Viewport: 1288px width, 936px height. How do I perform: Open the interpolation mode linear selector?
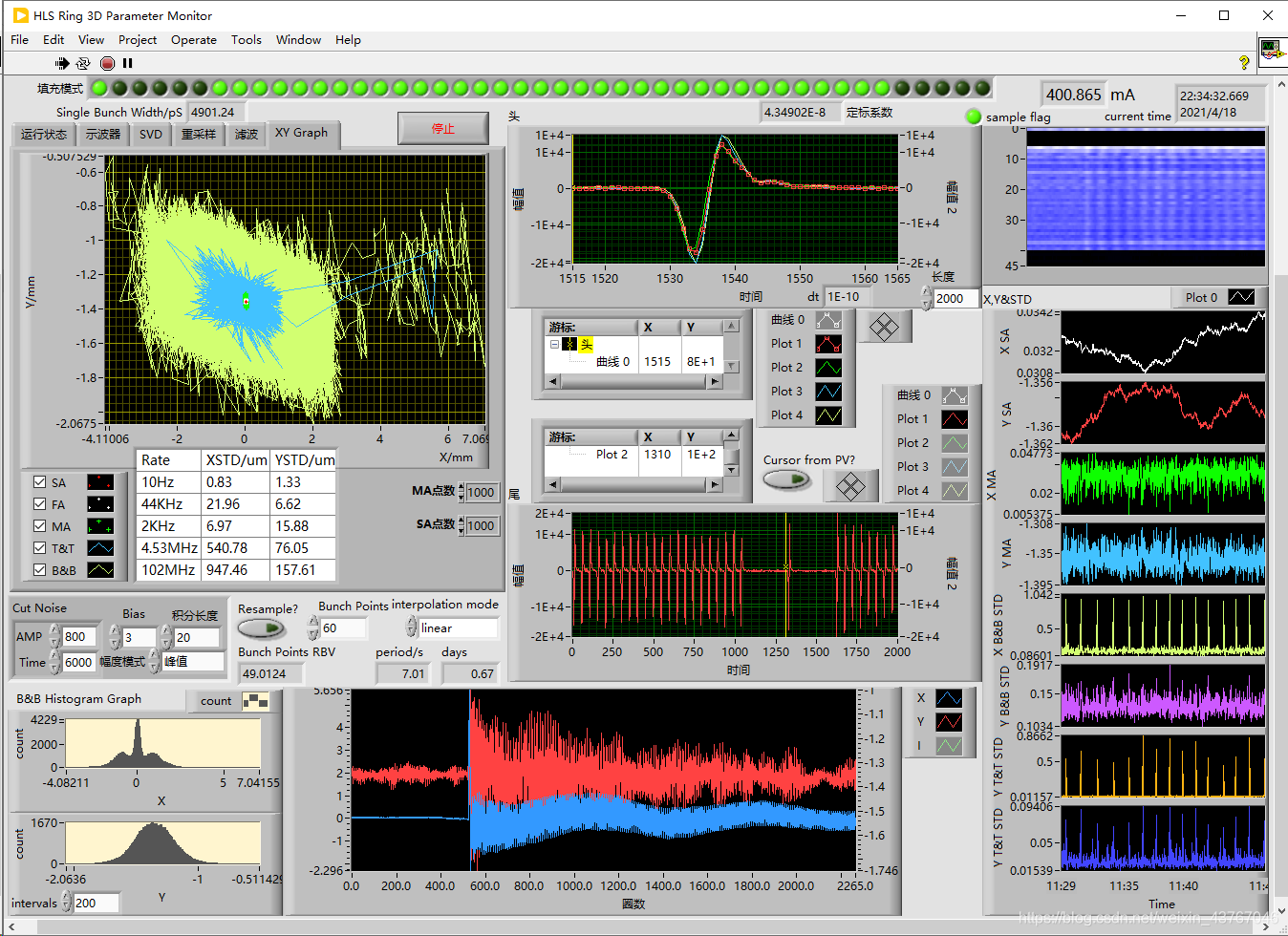tap(458, 628)
